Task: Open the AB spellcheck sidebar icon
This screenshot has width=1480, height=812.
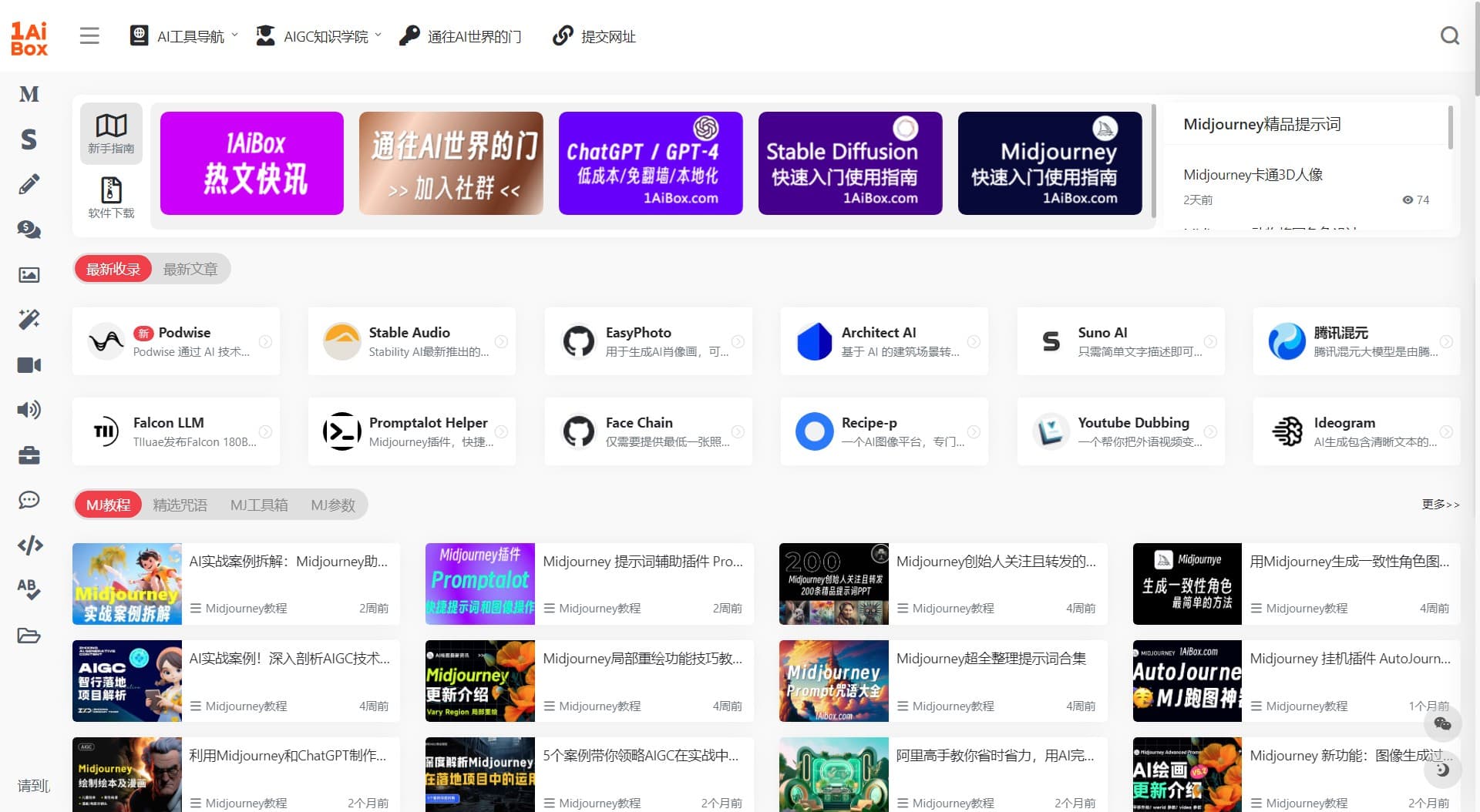Action: 29,589
